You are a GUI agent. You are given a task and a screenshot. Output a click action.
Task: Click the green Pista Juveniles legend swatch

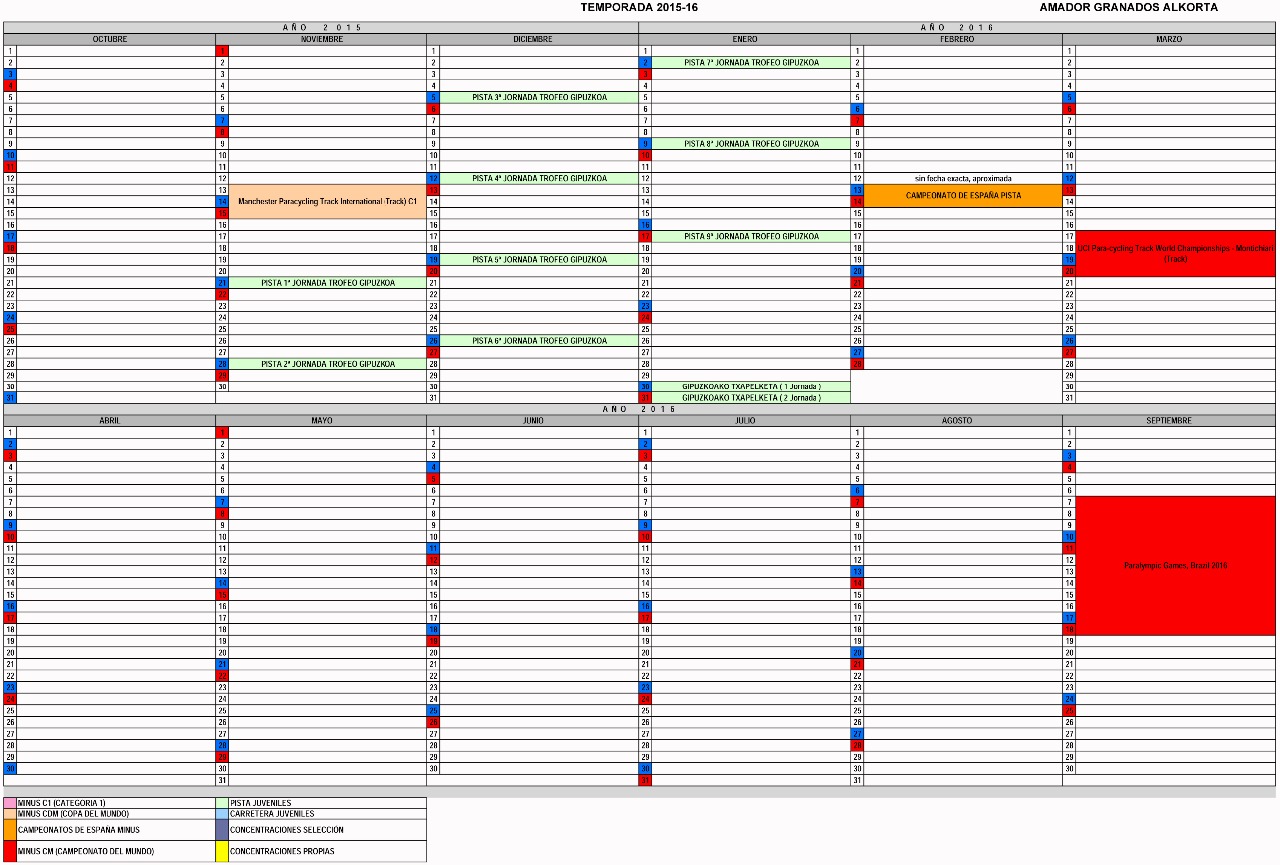pos(222,802)
